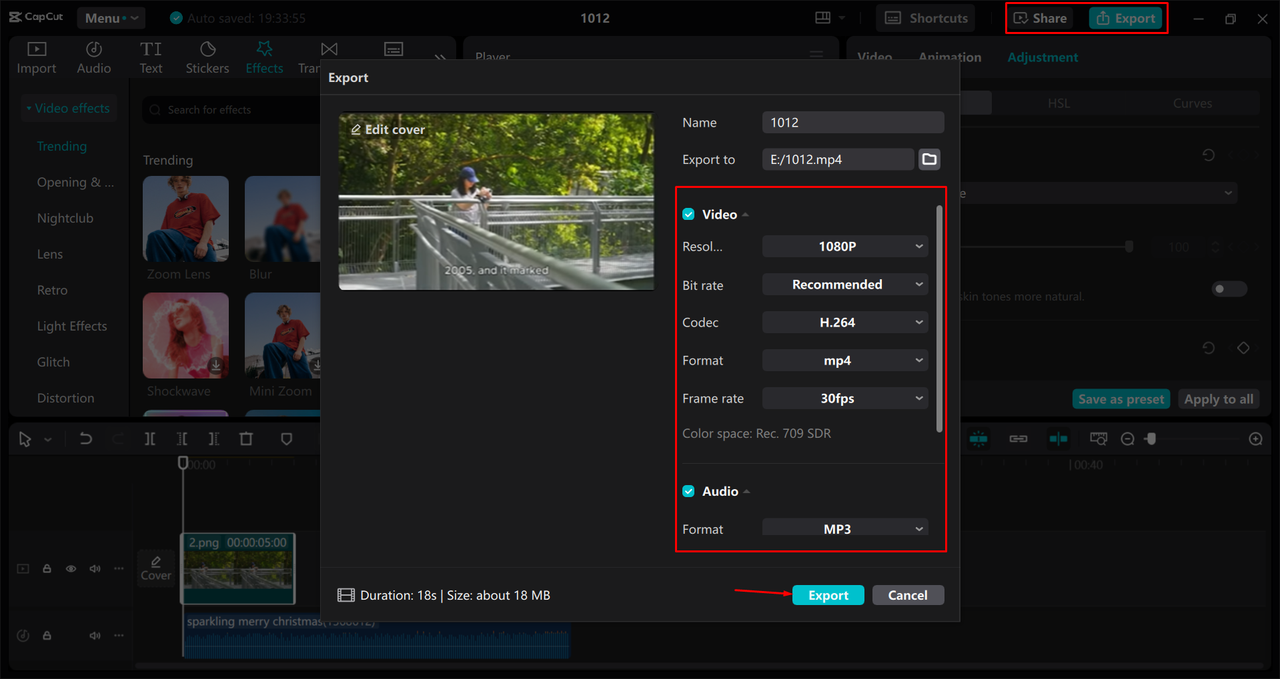Switch to the HSL tab
Viewport: 1280px width, 679px height.
click(1058, 103)
